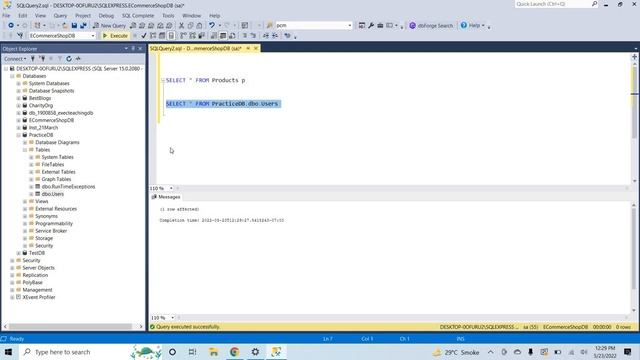Click the Windows search box on taskbar

point(75,352)
